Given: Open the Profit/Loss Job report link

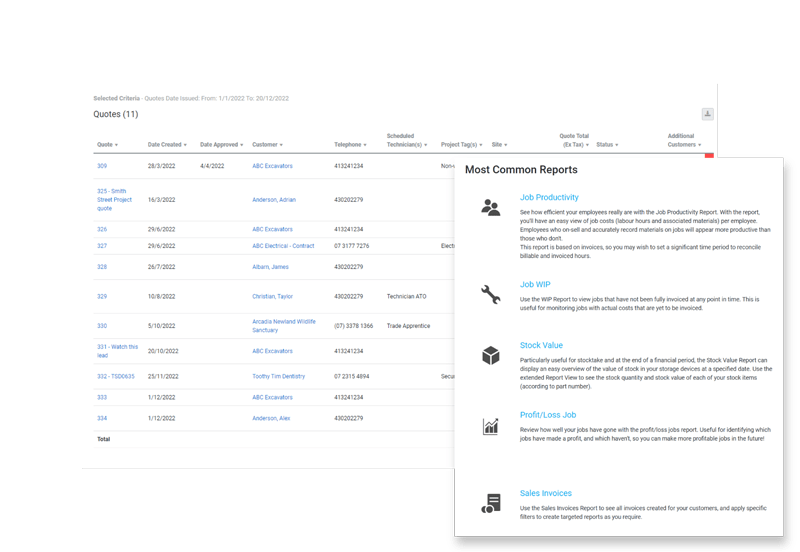Looking at the screenshot, I should 547,415.
